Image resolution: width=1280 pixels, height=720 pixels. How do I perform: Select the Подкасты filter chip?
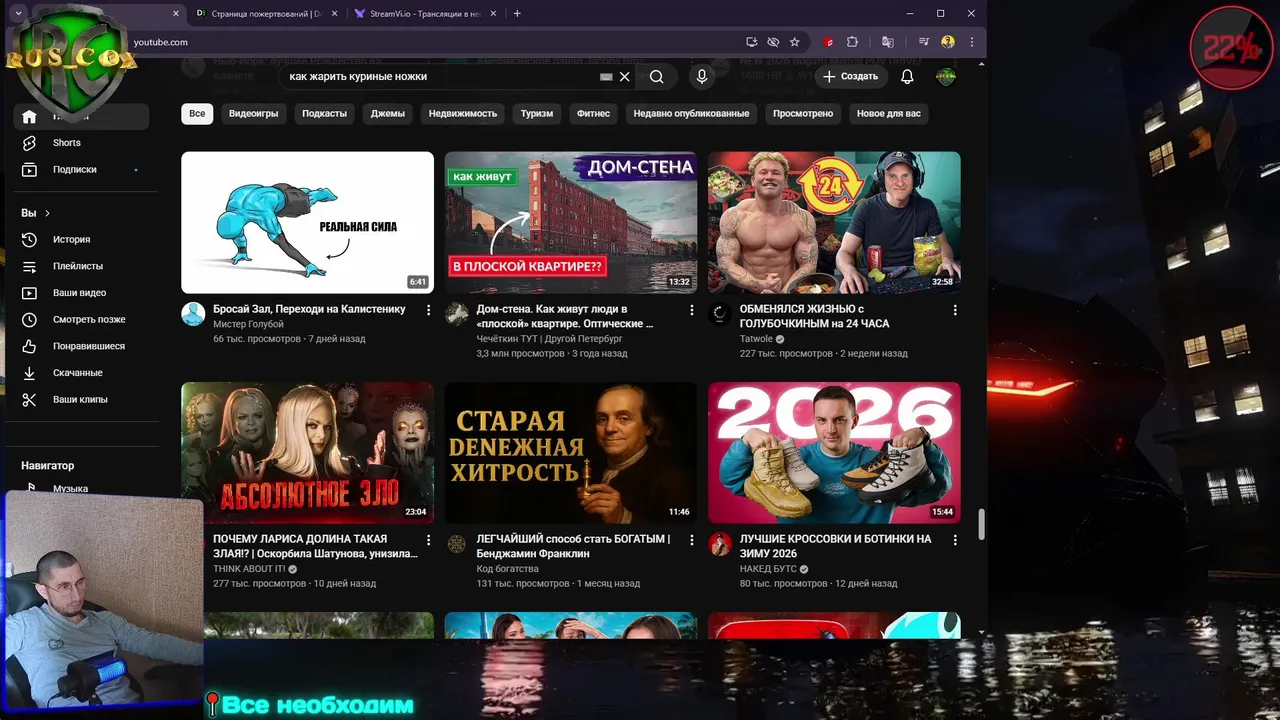pos(324,113)
